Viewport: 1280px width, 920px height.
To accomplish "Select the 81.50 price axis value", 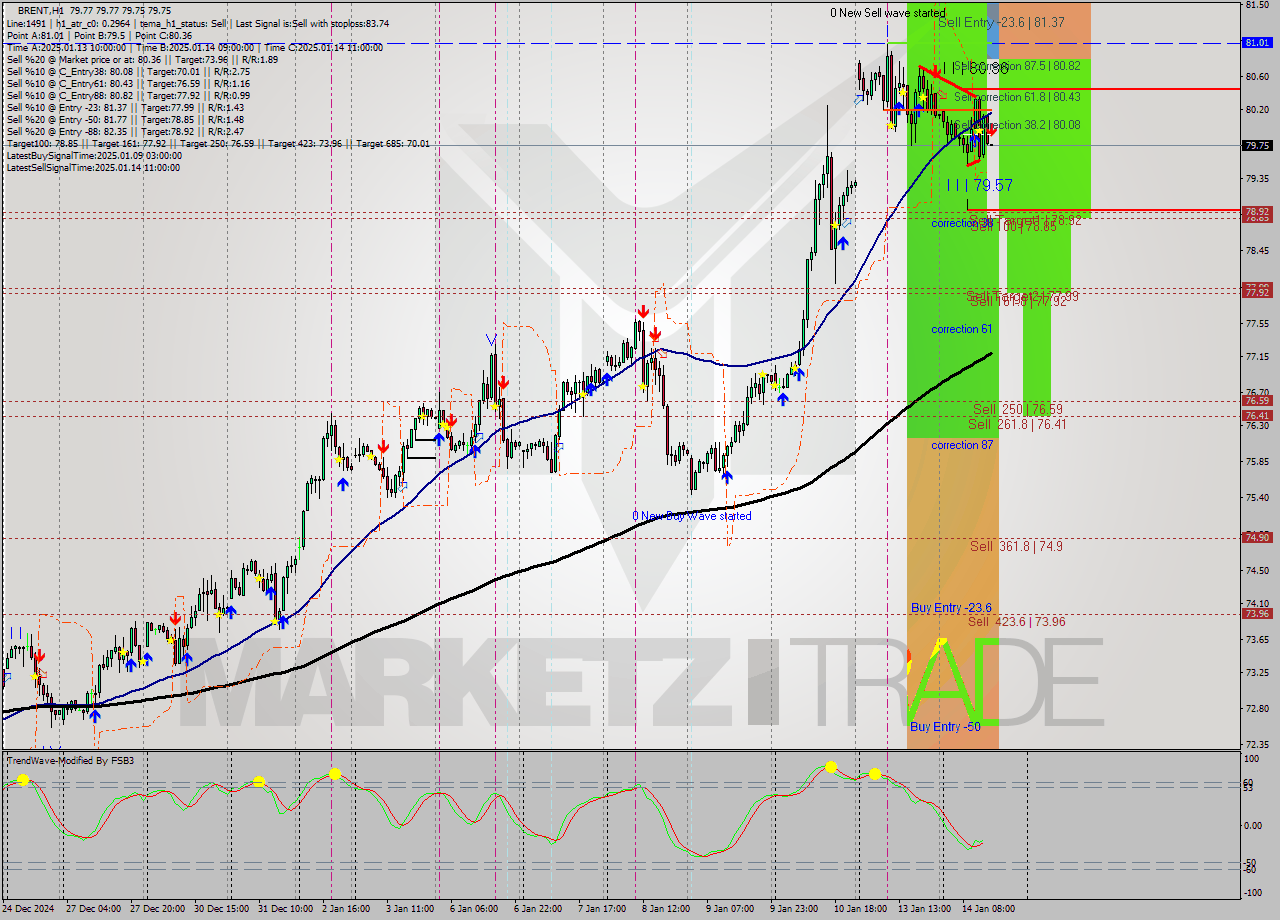I will (x=1257, y=6).
